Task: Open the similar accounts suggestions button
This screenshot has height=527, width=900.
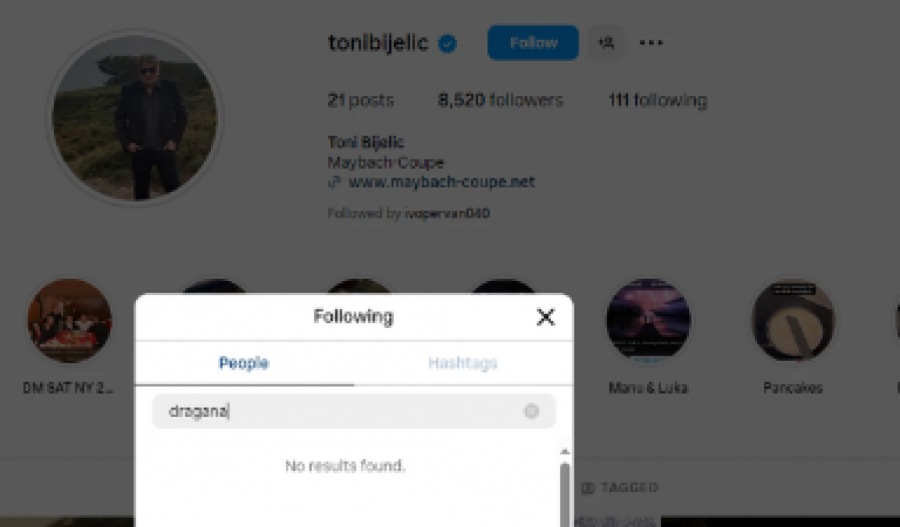Action: (x=605, y=43)
